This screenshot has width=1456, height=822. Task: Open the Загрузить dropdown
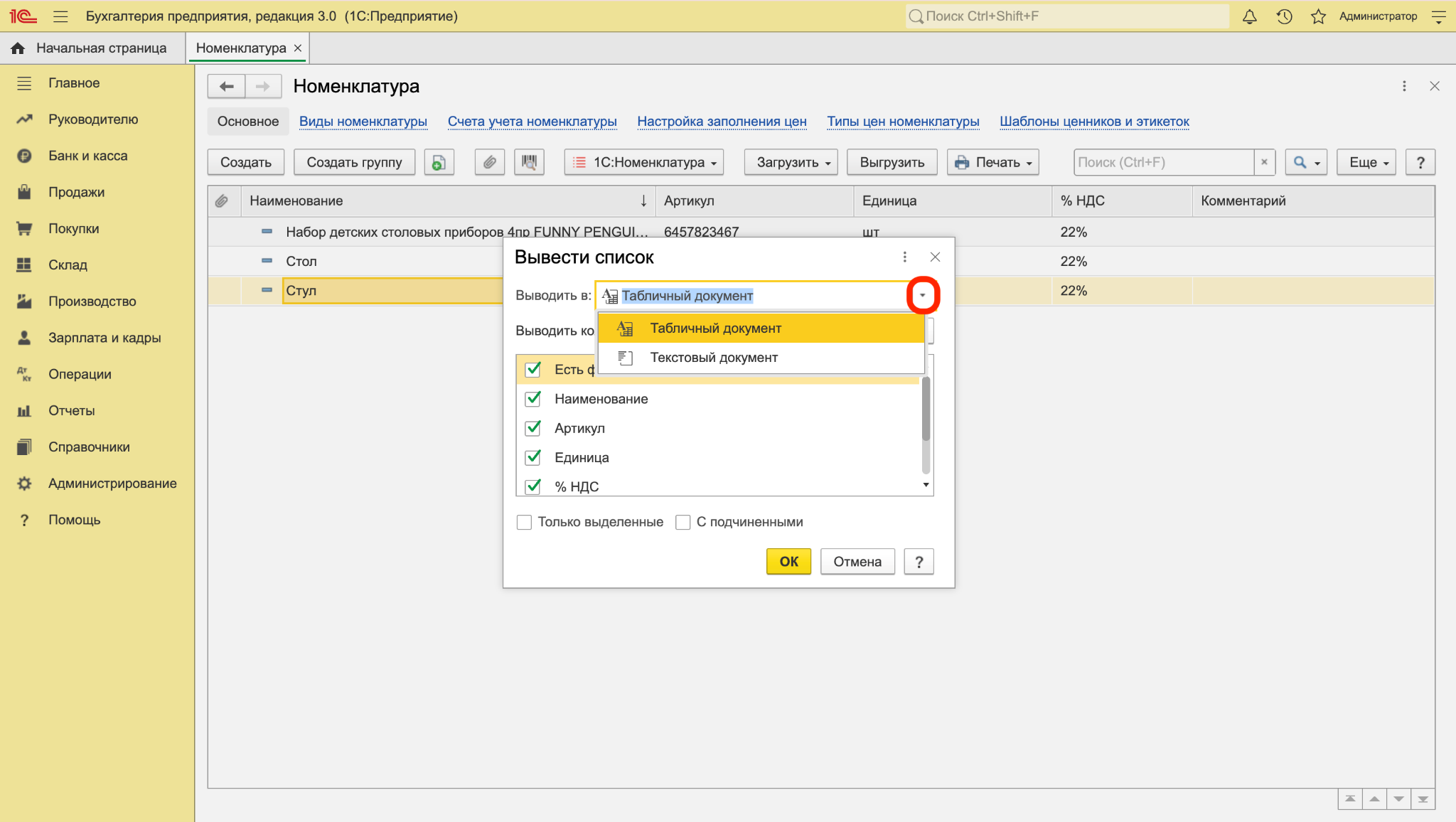(x=791, y=162)
